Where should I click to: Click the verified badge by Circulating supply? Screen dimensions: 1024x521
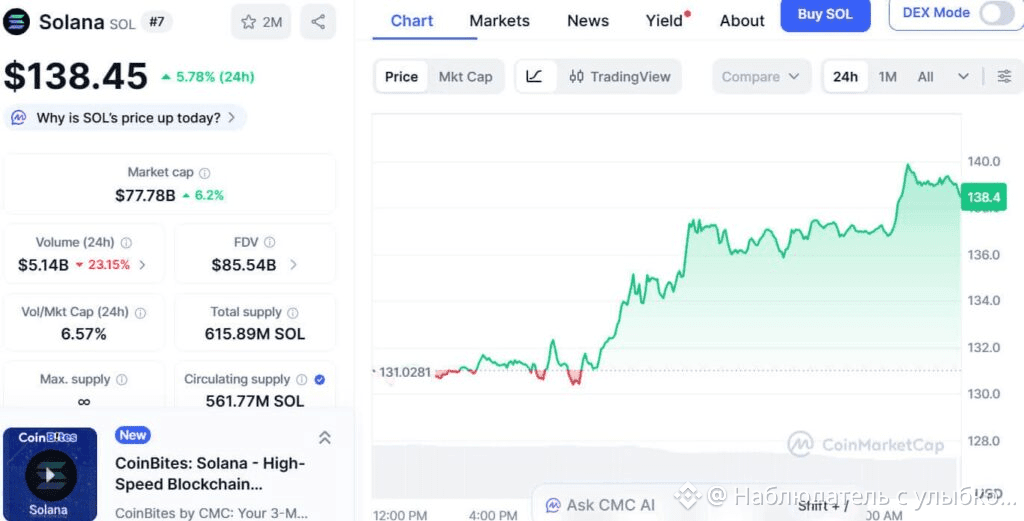319,379
